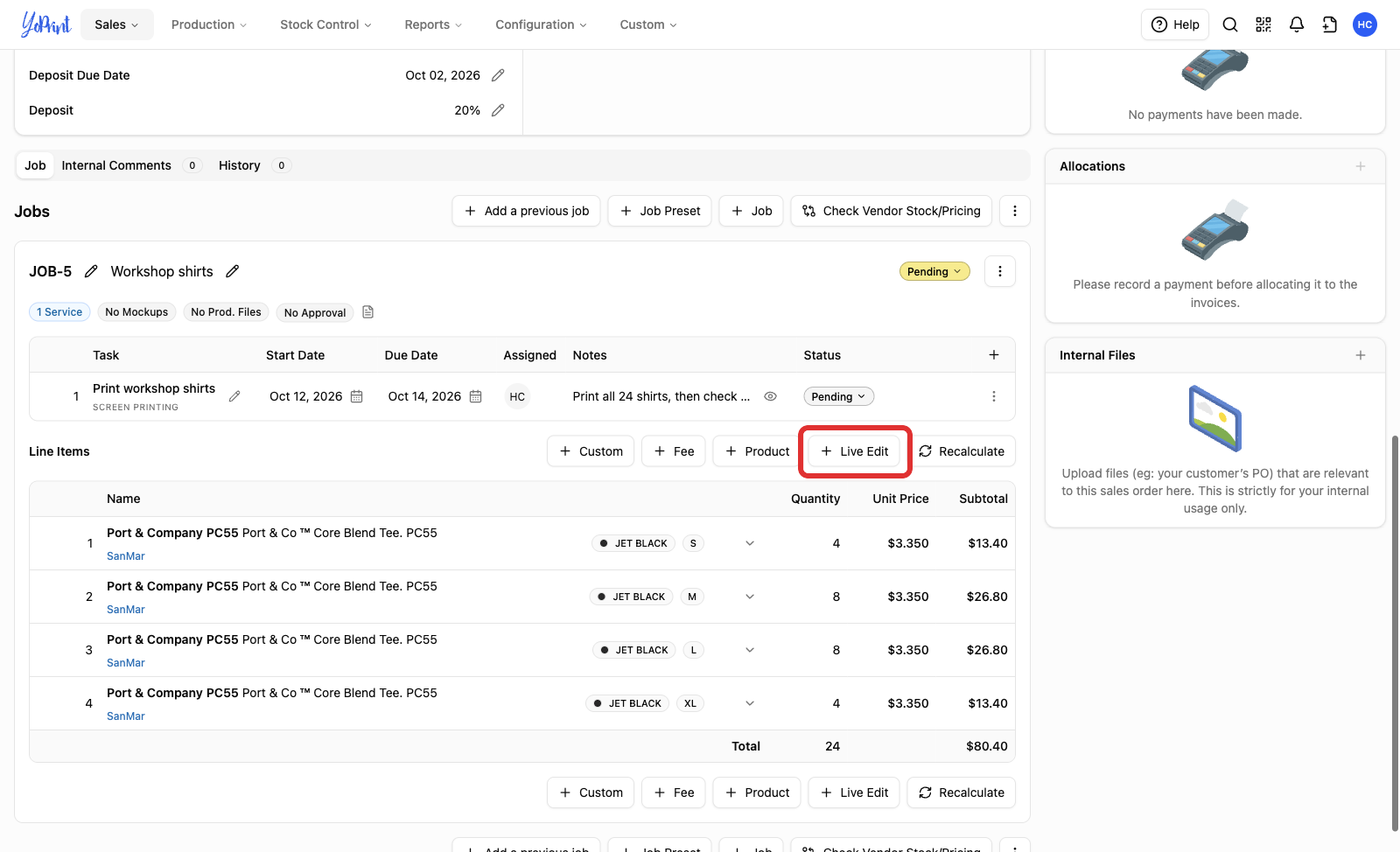Edit the JOB-5 number pencil
The image size is (1400, 852).
(x=91, y=271)
